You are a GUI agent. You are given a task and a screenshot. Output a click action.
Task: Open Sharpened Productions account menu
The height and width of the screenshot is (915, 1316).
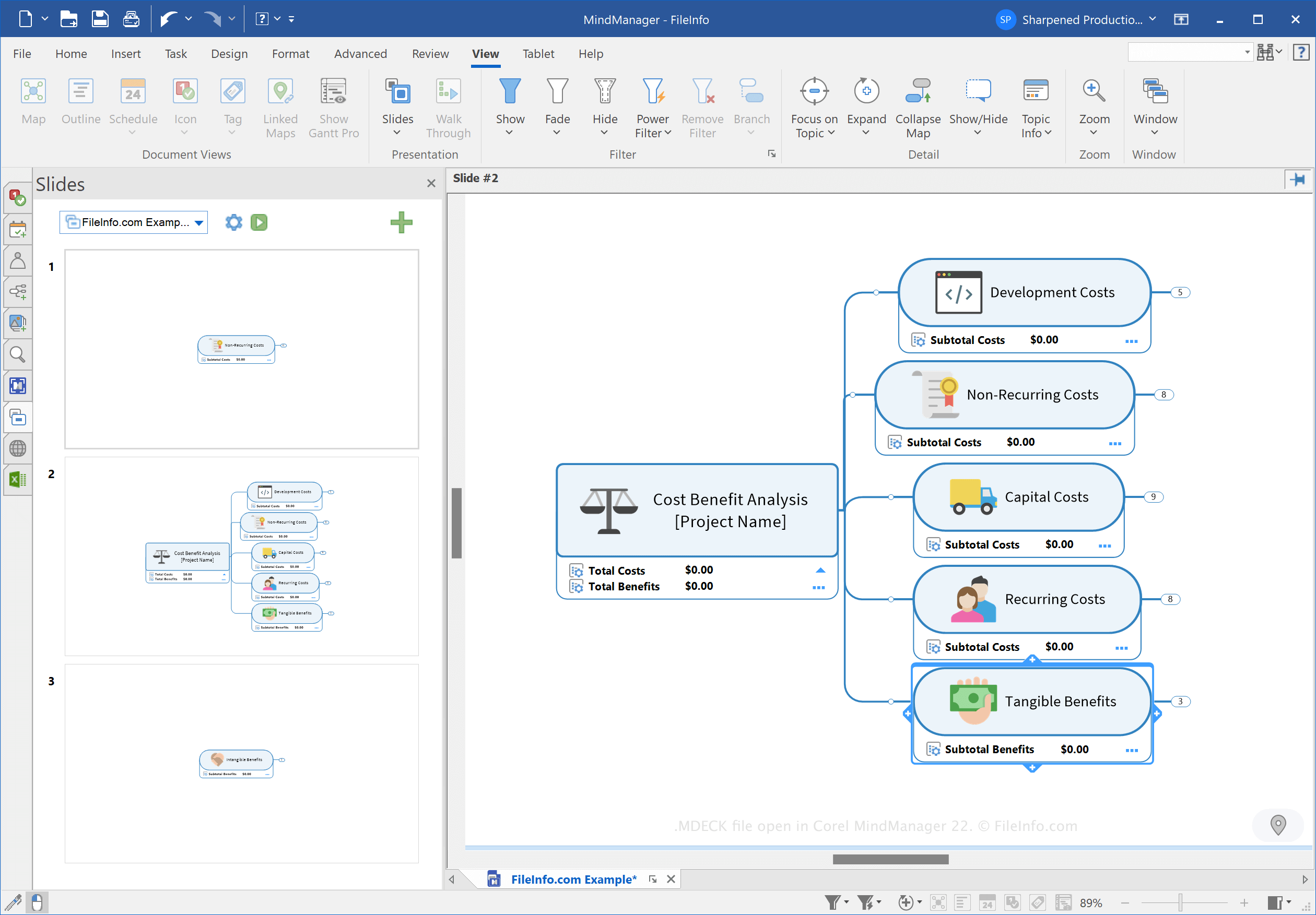1076,19
